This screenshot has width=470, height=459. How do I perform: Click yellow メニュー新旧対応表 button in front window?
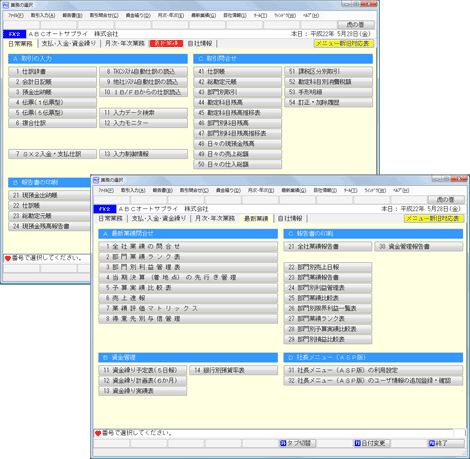pyautogui.click(x=433, y=219)
